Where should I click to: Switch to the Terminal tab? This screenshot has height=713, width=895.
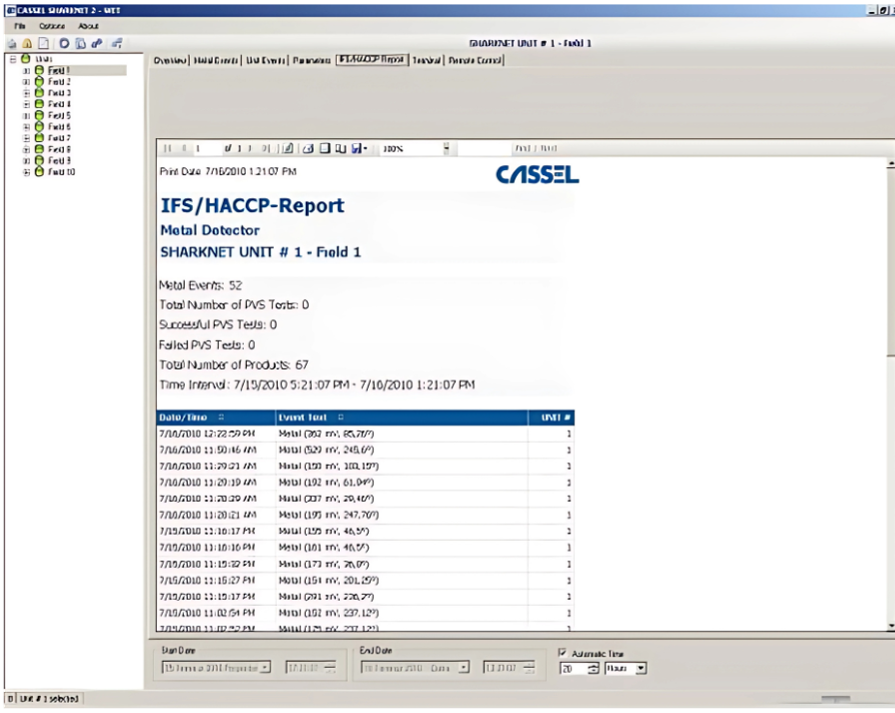coord(426,61)
